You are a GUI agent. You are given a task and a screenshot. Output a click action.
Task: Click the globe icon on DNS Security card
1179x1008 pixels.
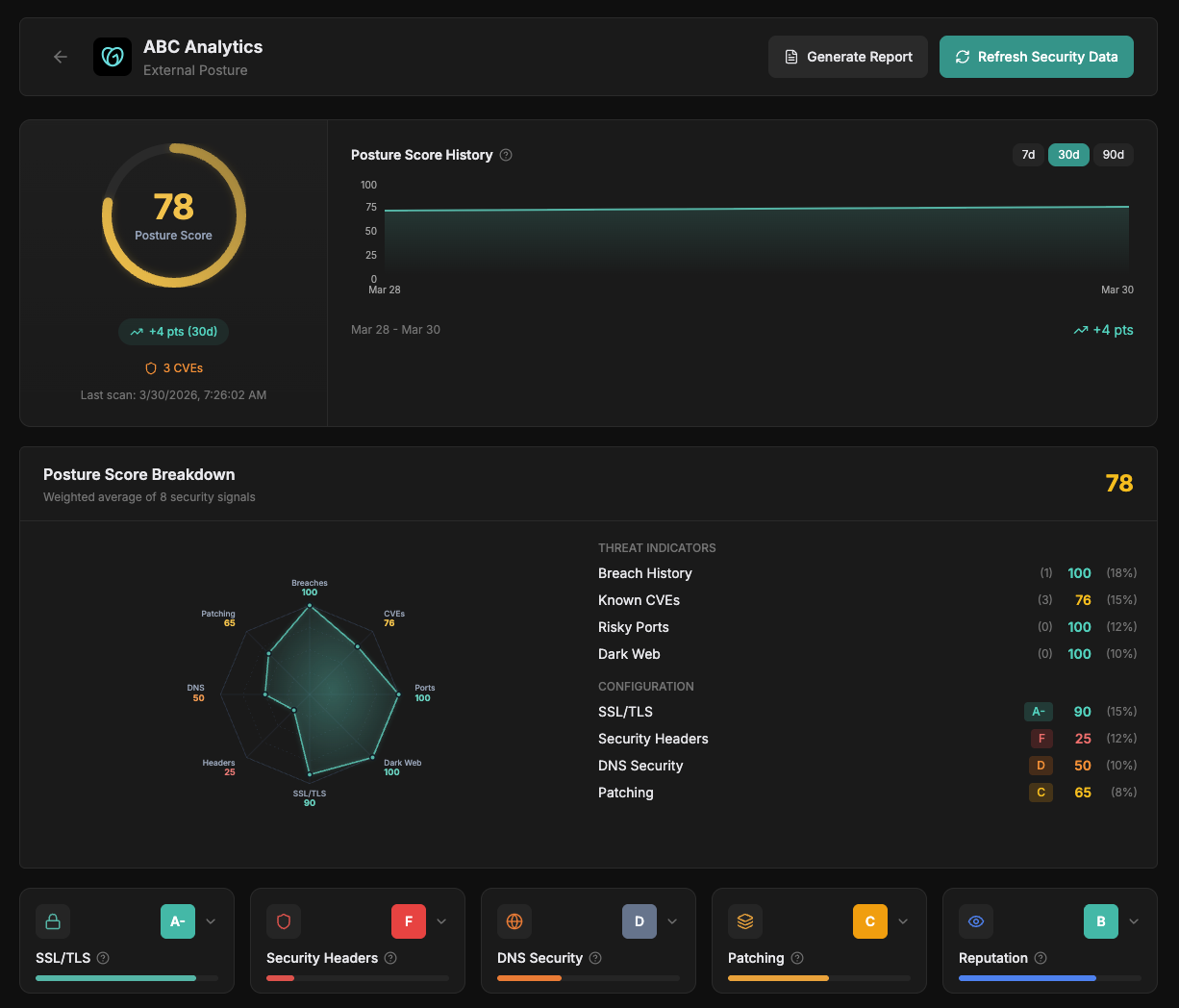tap(514, 921)
